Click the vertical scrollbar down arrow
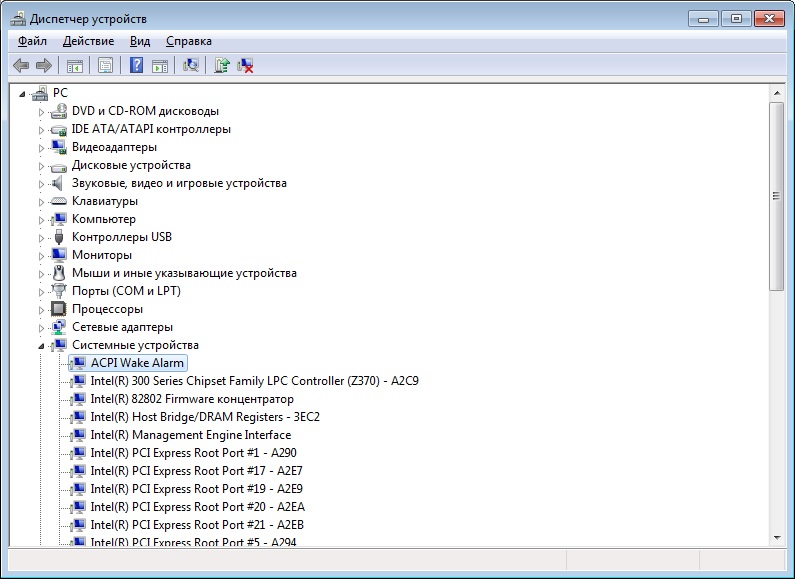 click(x=776, y=537)
